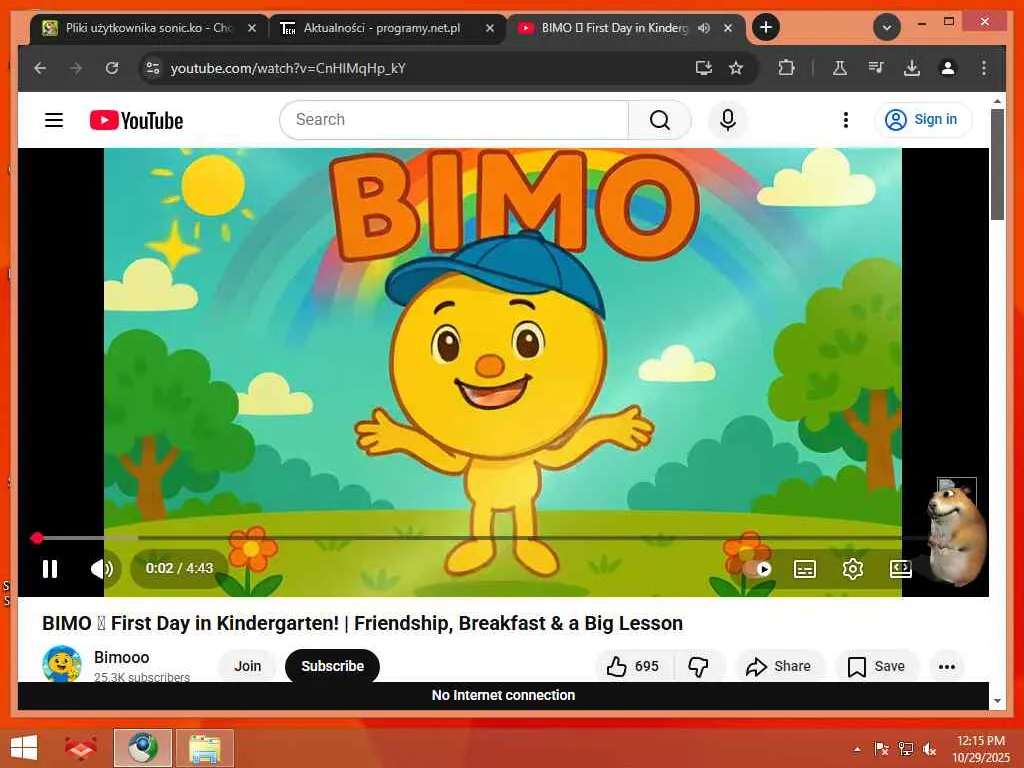
Task: Select browser icon on taskbar
Action: [x=142, y=748]
